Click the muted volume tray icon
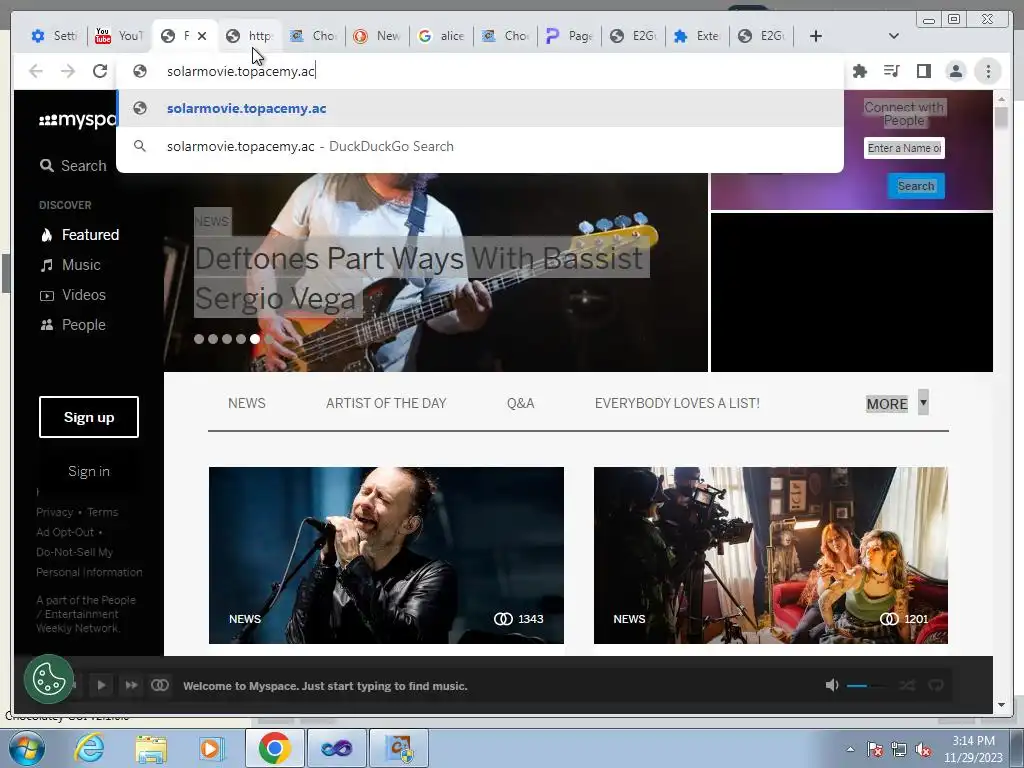 pos(923,750)
